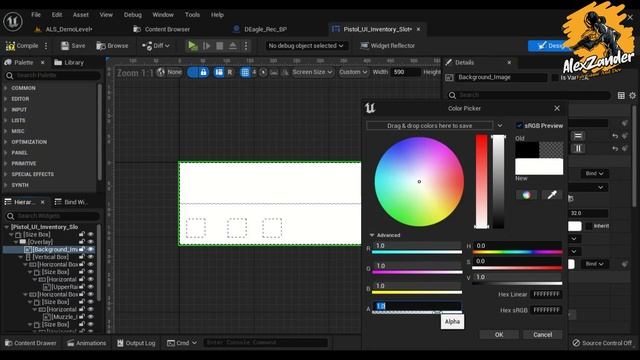Viewport: 640px width, 360px height.
Task: Confirm color with OK button
Action: pos(499,335)
